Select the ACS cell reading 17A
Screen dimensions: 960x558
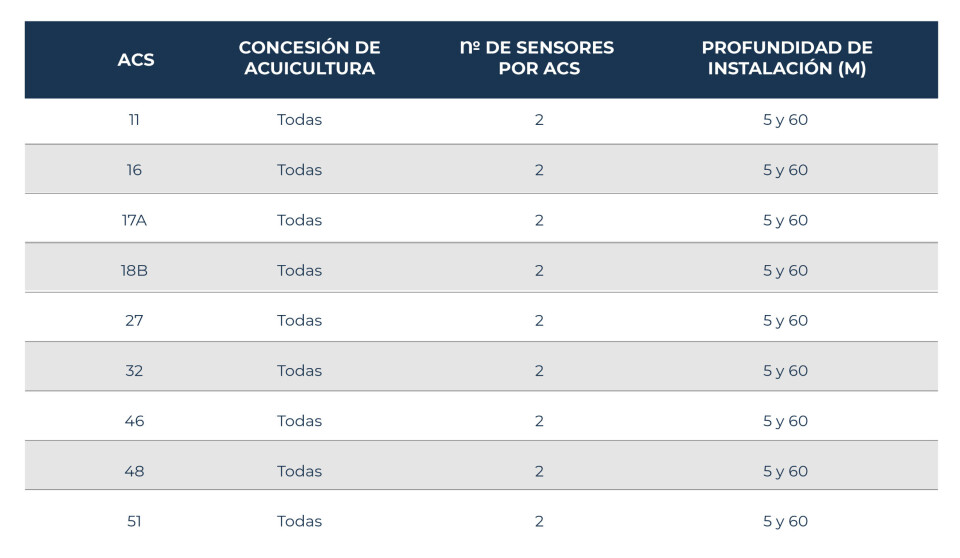(134, 220)
